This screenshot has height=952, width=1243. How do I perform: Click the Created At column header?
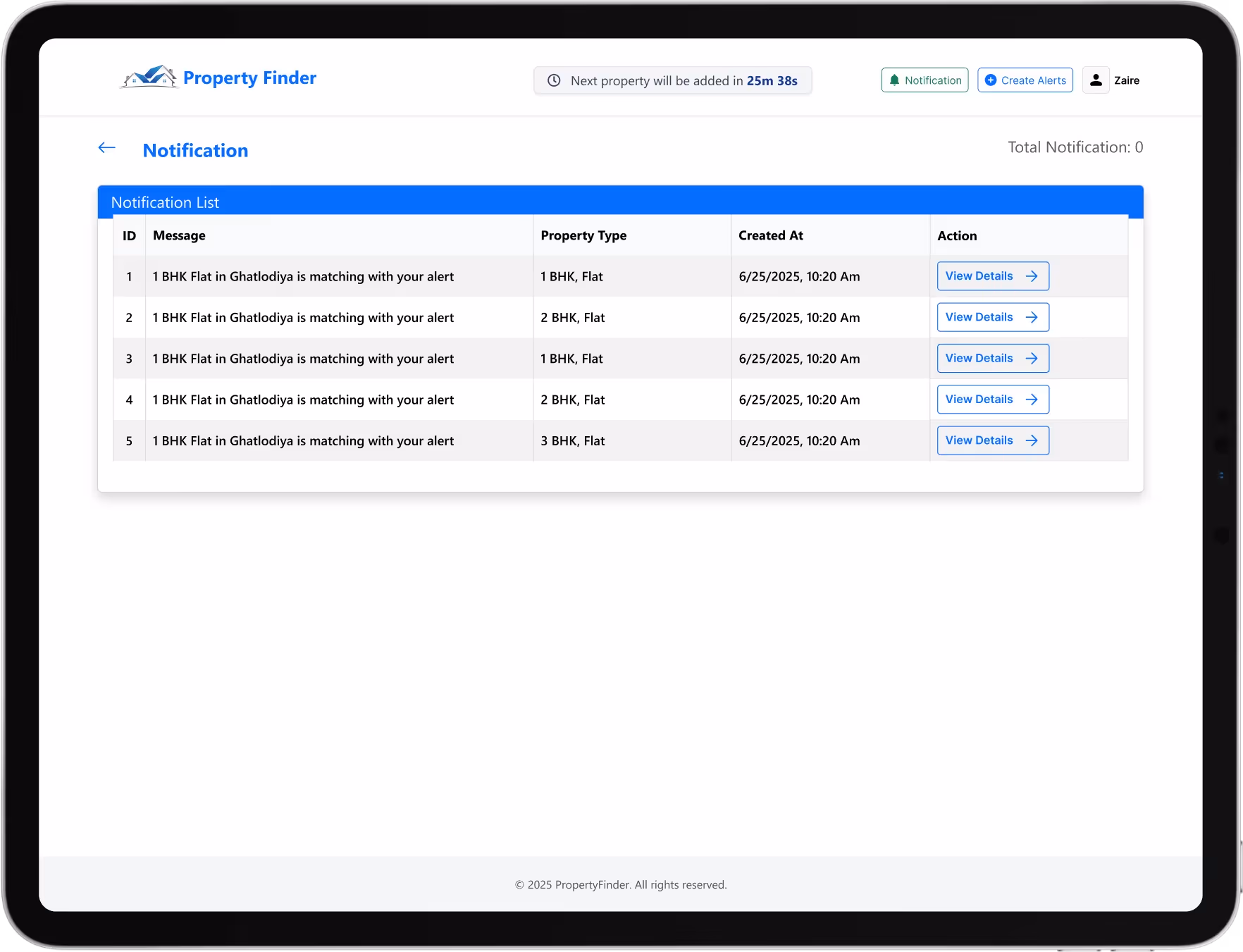tap(771, 236)
